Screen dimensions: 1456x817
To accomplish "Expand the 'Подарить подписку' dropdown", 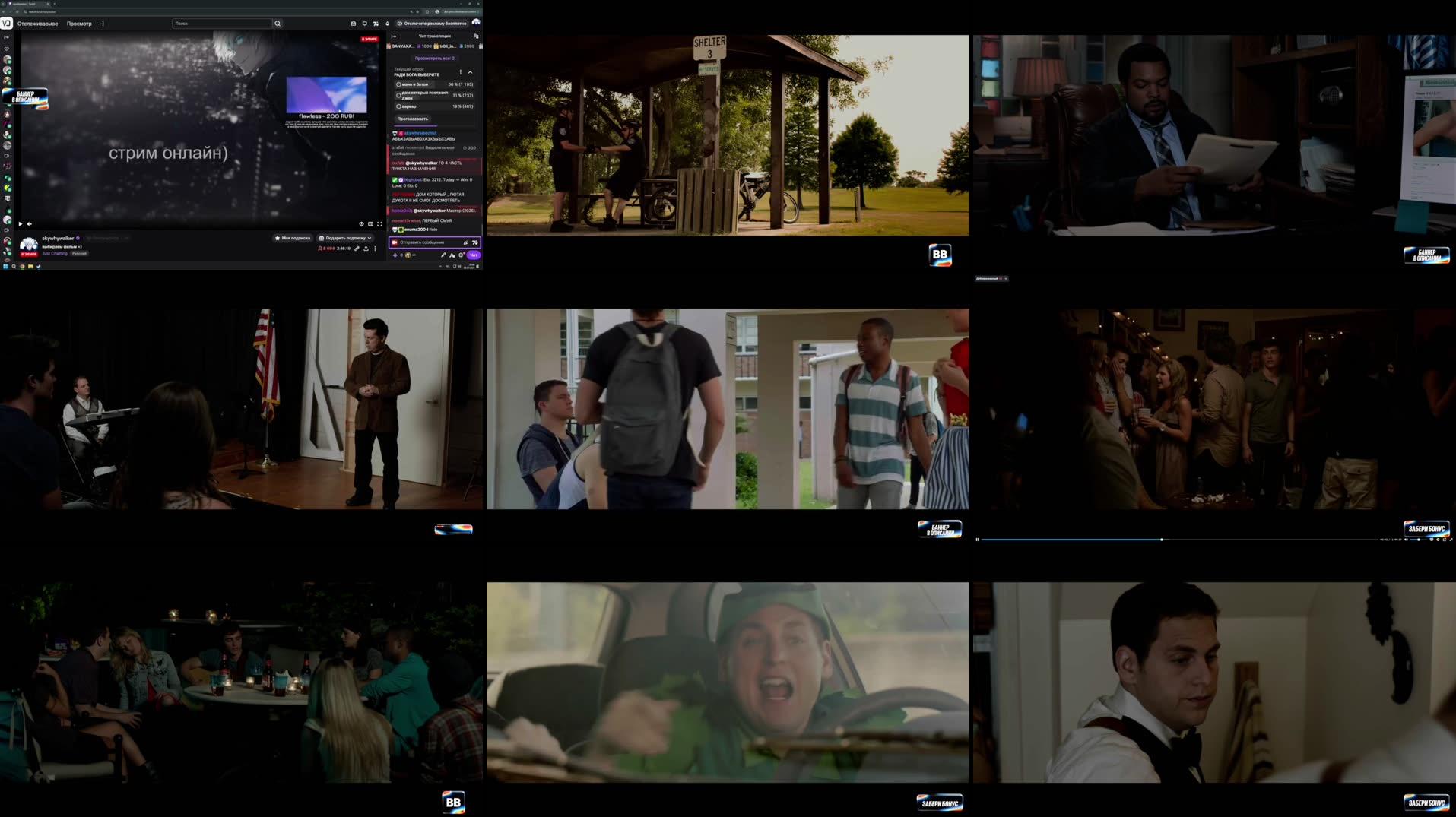I will [344, 238].
